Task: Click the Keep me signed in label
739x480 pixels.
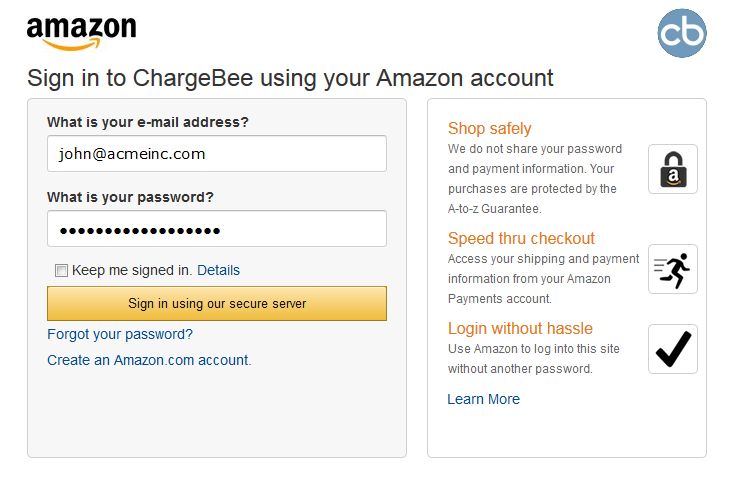Action: pos(132,270)
